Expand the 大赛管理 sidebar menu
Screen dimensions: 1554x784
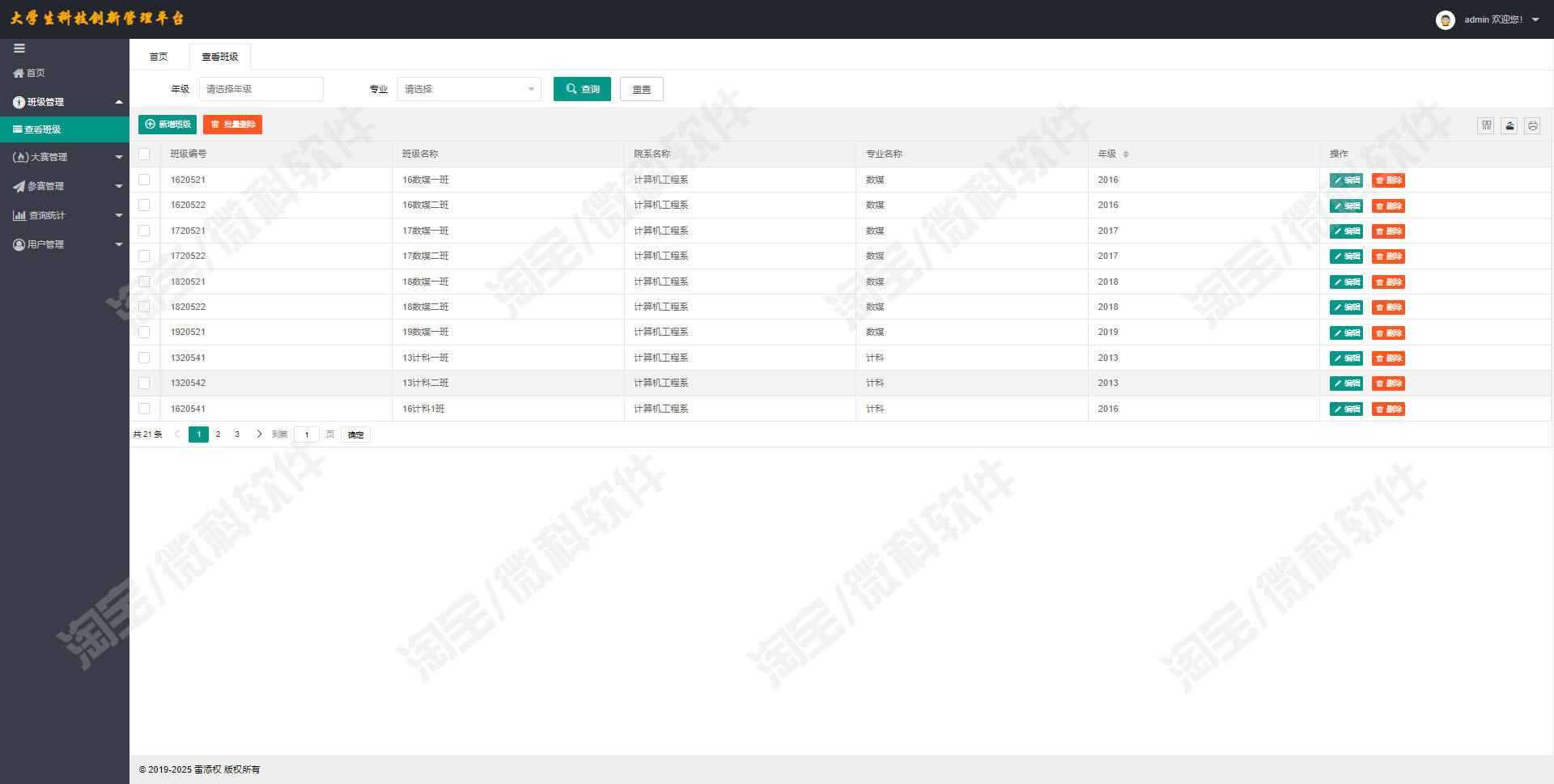pos(65,157)
